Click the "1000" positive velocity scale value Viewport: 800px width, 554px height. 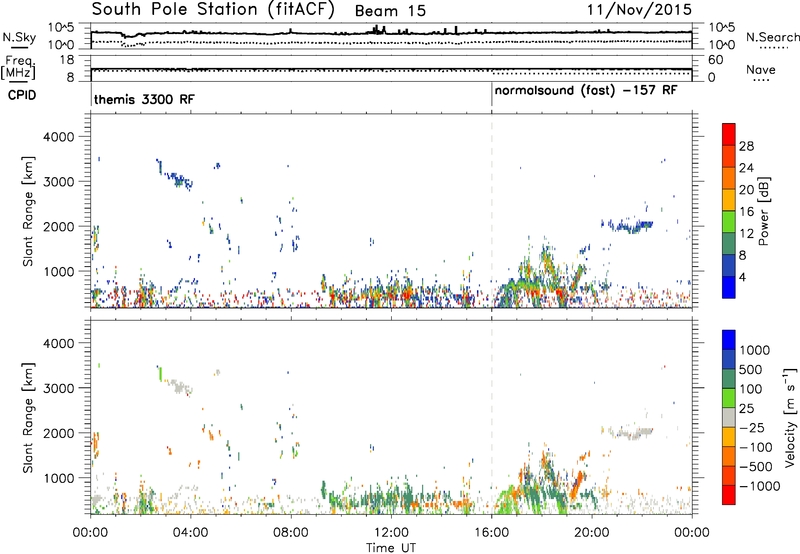pos(755,350)
